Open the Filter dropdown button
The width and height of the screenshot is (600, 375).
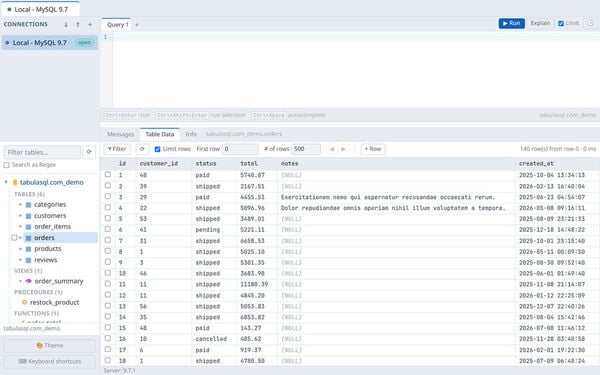point(117,149)
